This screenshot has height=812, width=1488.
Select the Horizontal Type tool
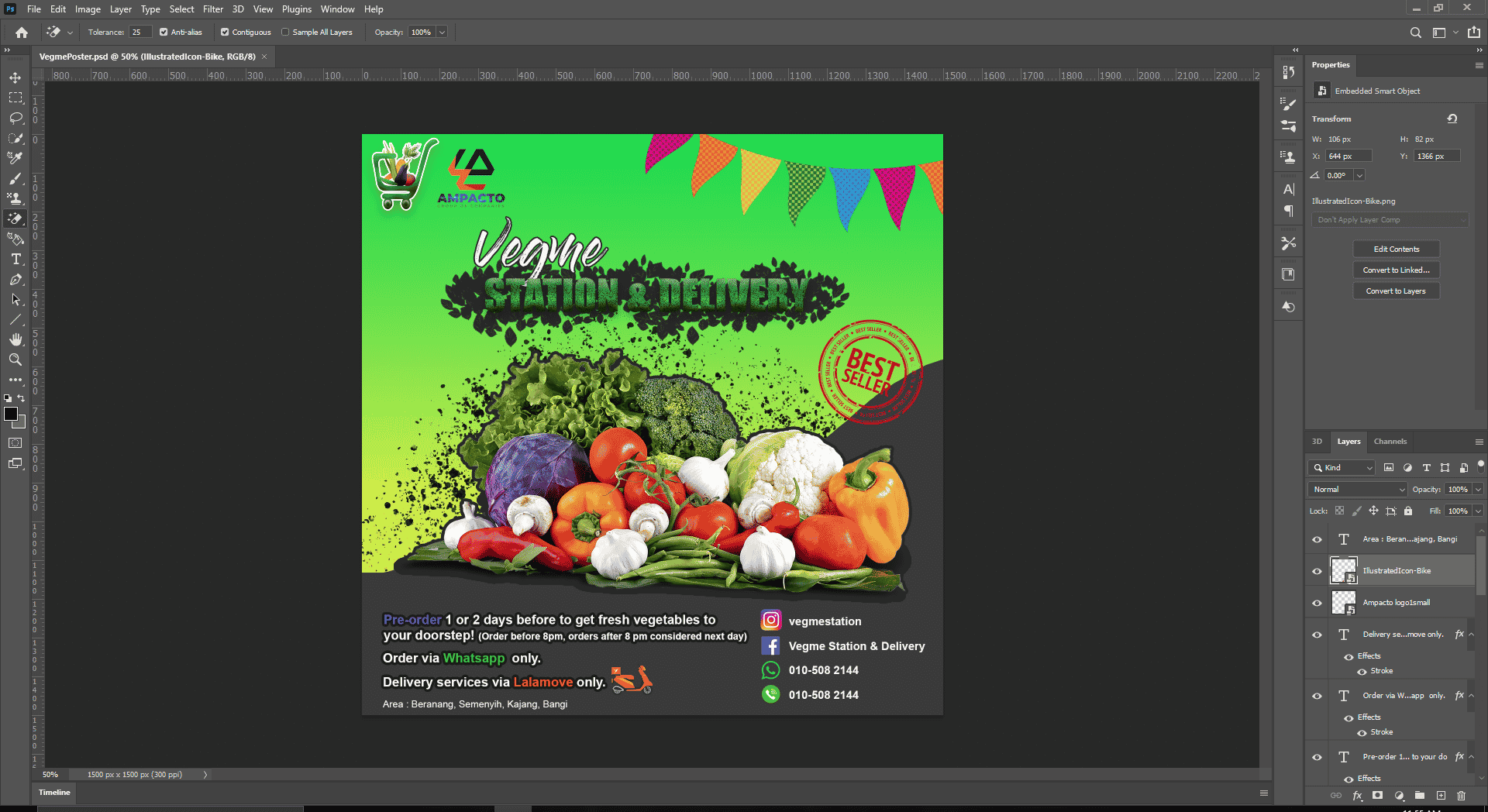tap(15, 259)
